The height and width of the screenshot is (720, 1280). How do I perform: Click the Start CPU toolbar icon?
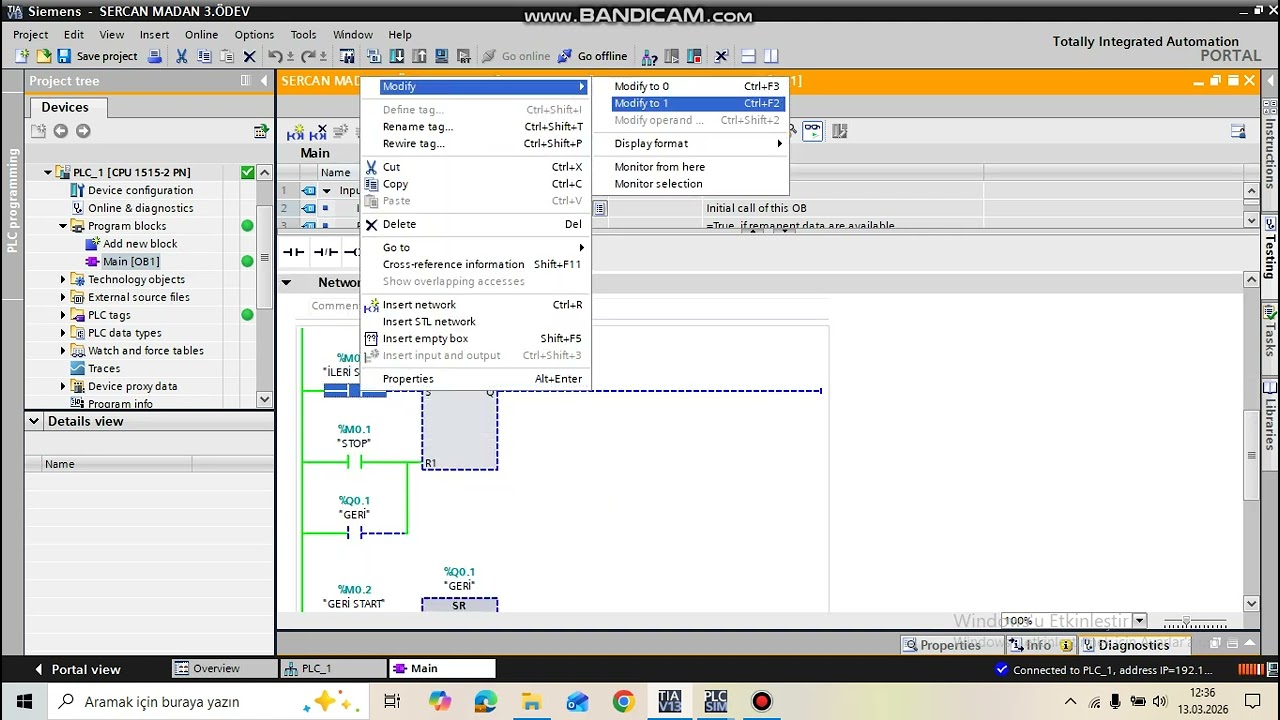672,57
